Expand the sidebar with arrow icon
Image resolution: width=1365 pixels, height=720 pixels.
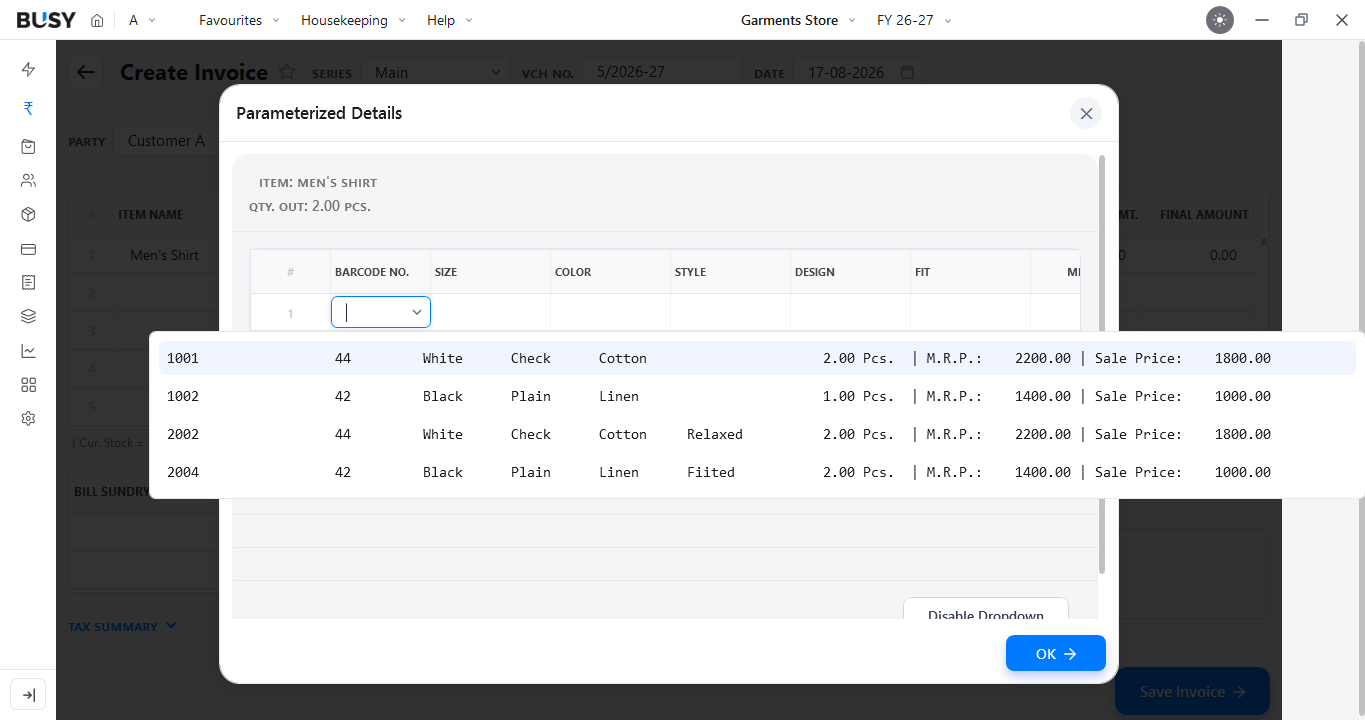click(28, 695)
